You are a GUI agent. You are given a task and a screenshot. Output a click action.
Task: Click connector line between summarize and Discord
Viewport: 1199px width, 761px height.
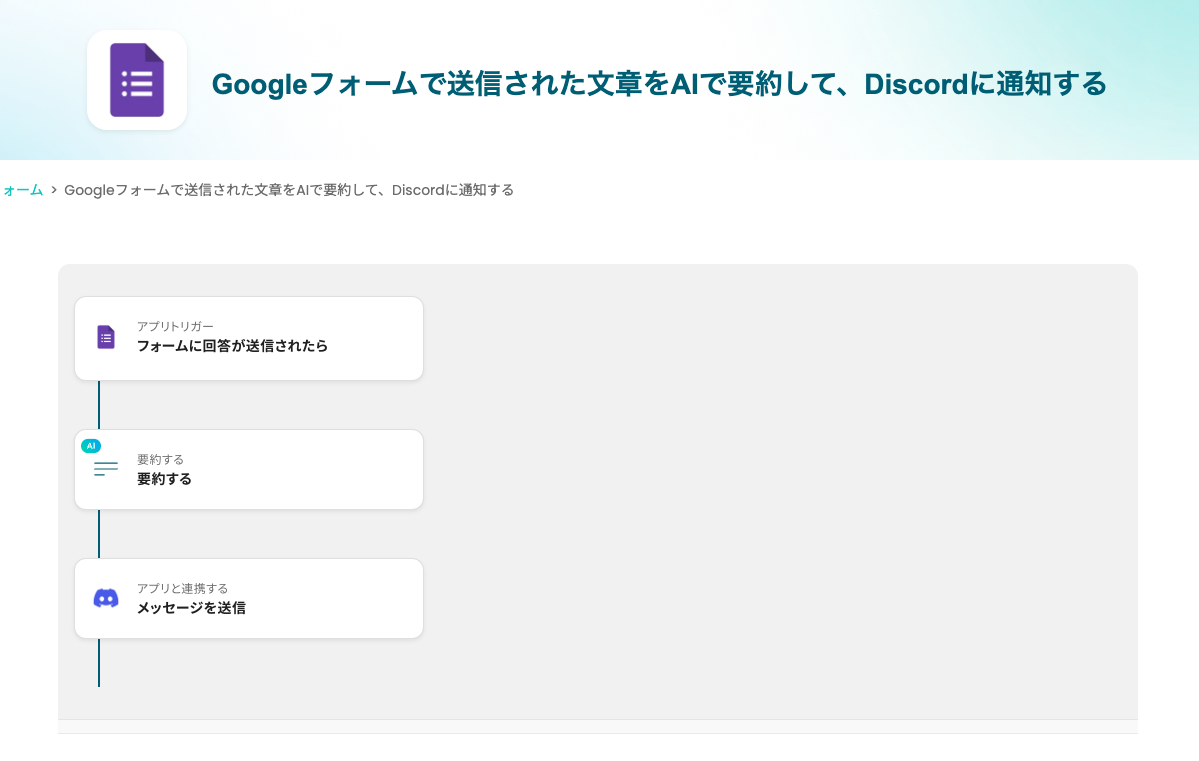(99, 534)
